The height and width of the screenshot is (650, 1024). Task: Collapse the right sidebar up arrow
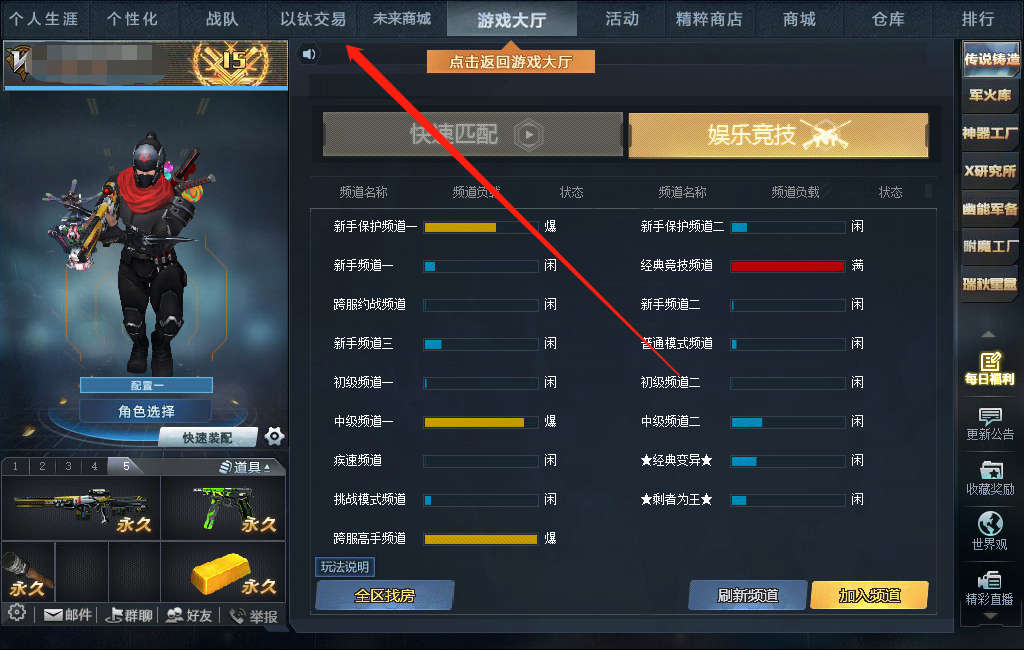989,334
